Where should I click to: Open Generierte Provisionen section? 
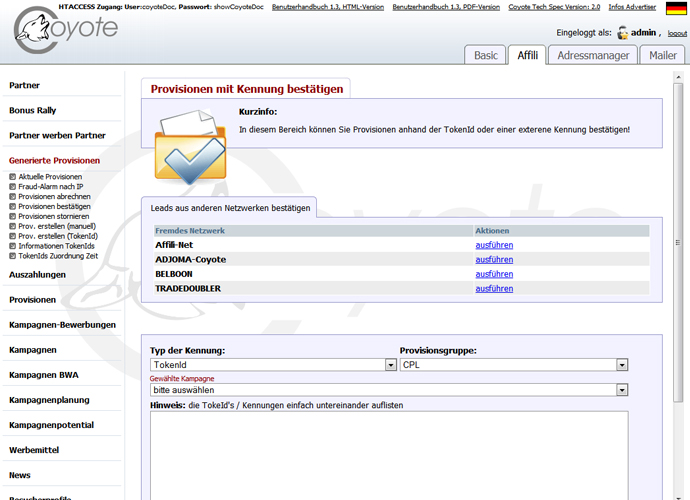[x=55, y=161]
